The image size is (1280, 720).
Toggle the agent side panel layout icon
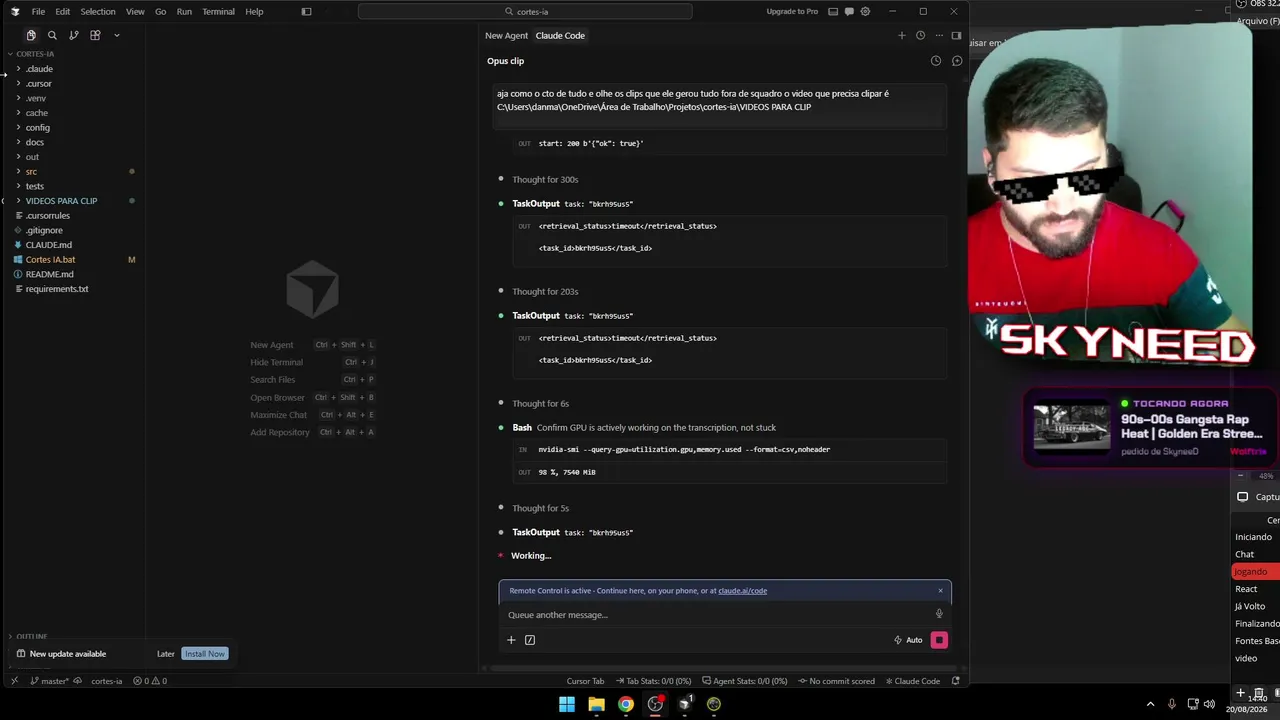(956, 36)
